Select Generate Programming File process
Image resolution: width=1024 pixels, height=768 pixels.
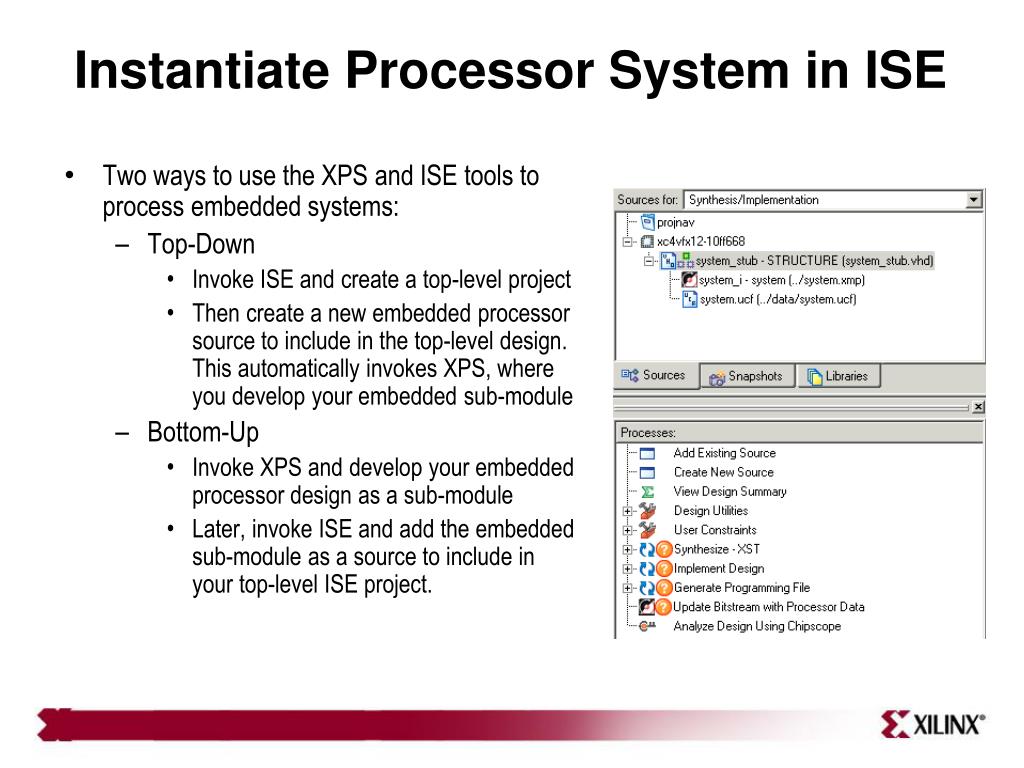741,588
